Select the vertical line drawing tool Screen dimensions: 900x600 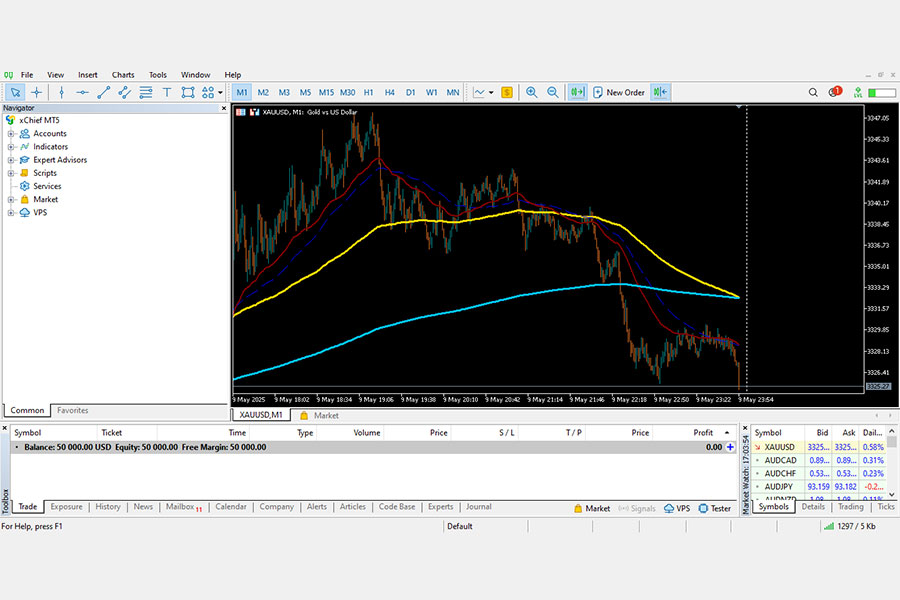click(x=61, y=92)
